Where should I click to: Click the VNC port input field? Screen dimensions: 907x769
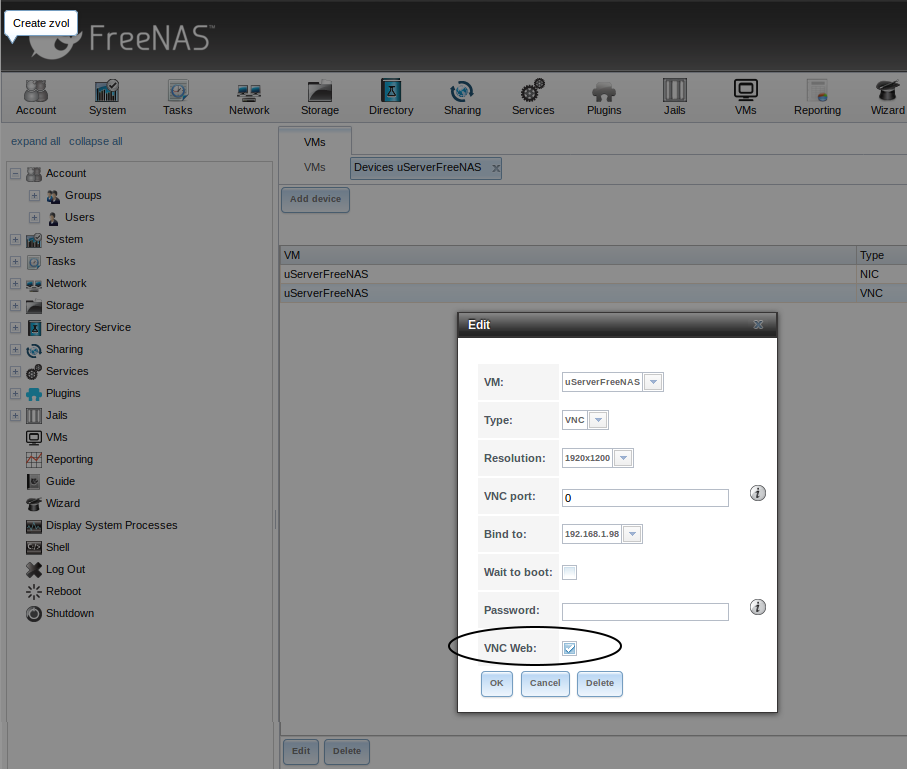[645, 498]
